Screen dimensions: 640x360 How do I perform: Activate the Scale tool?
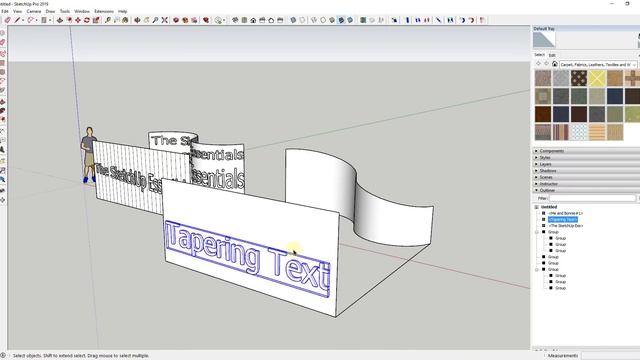96,20
